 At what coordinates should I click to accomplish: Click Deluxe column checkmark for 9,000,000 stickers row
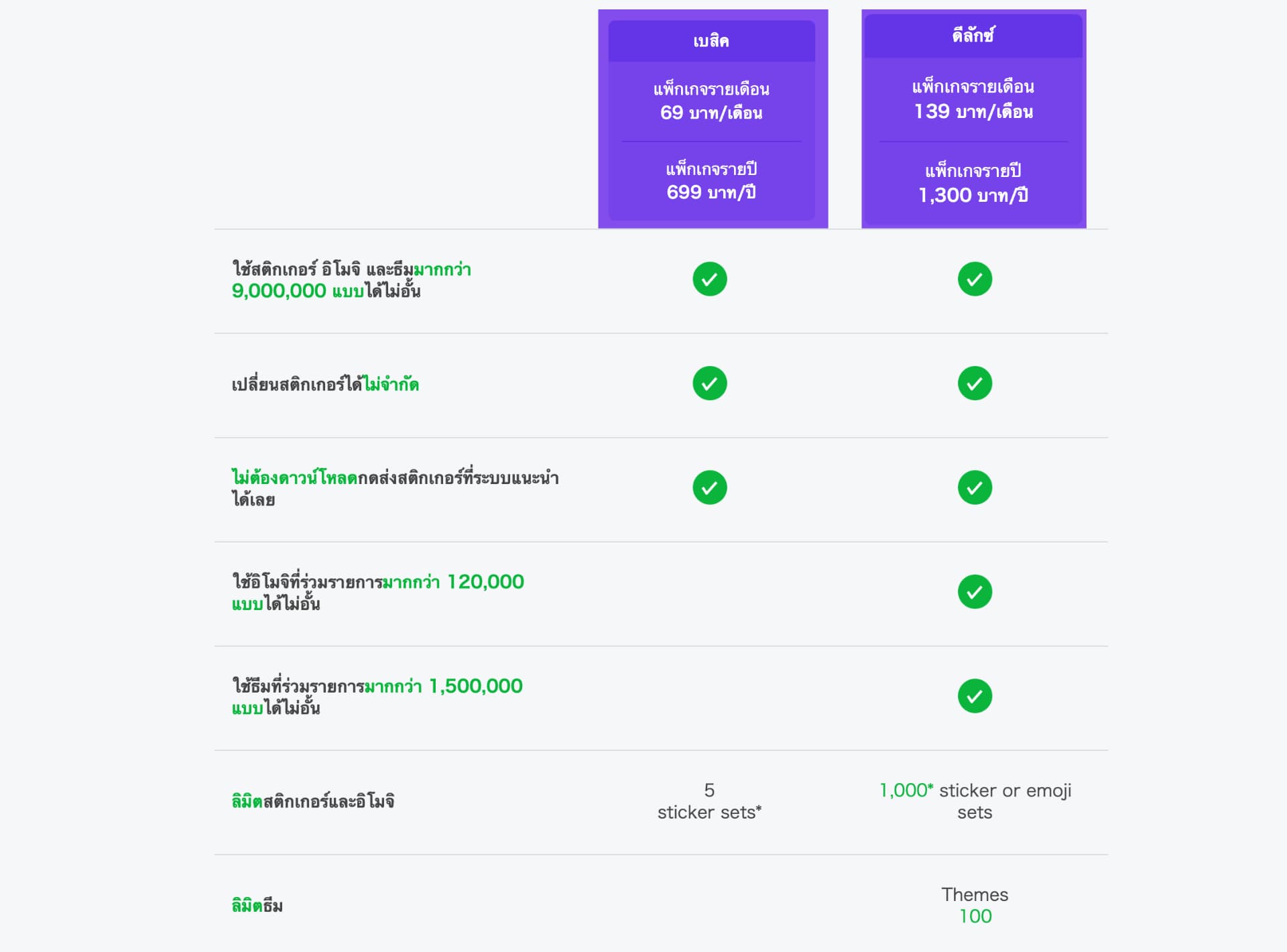click(x=974, y=279)
